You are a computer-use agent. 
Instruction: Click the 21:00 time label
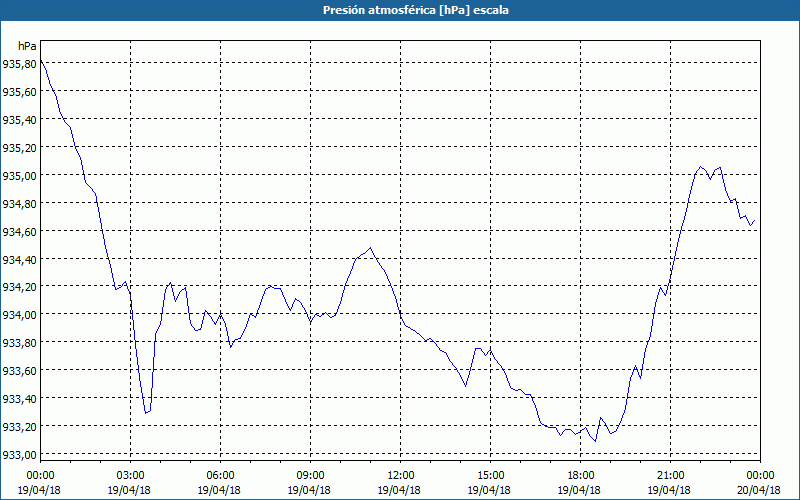coord(670,476)
